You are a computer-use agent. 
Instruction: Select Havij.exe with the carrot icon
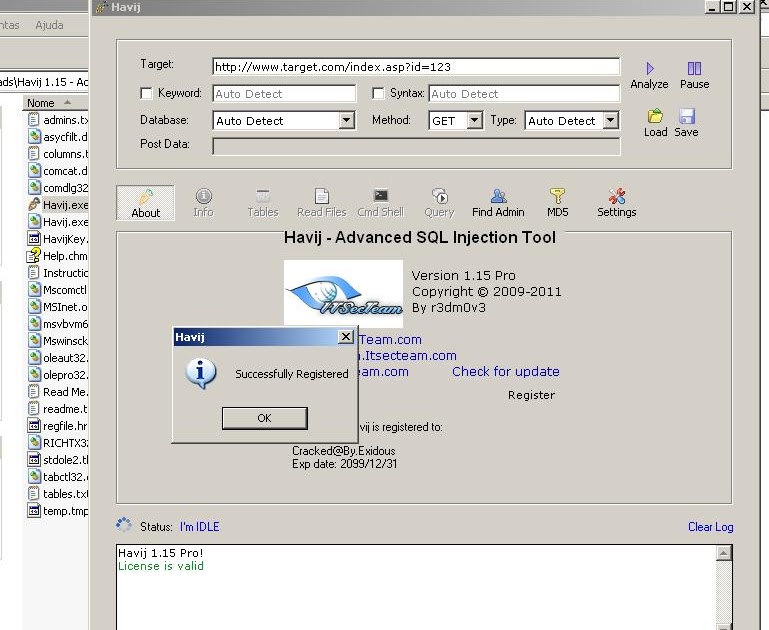point(33,204)
